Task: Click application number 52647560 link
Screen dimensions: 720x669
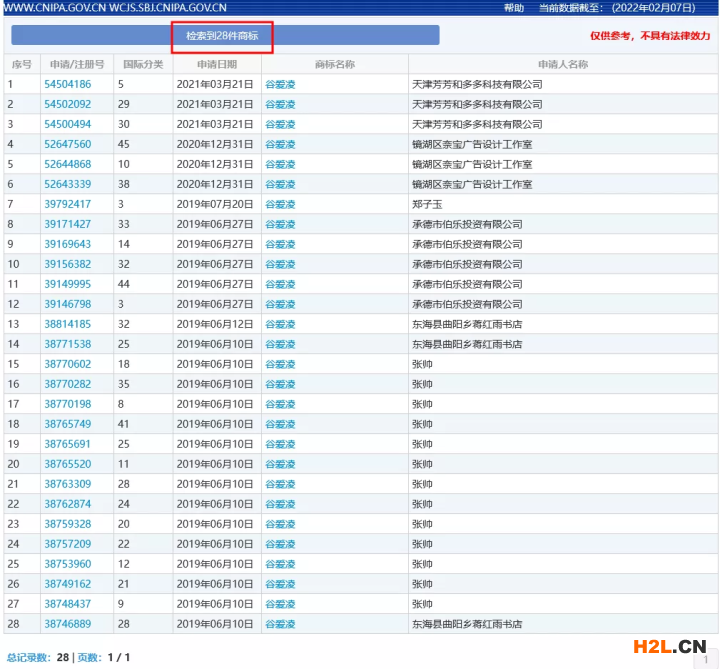Action: (67, 144)
